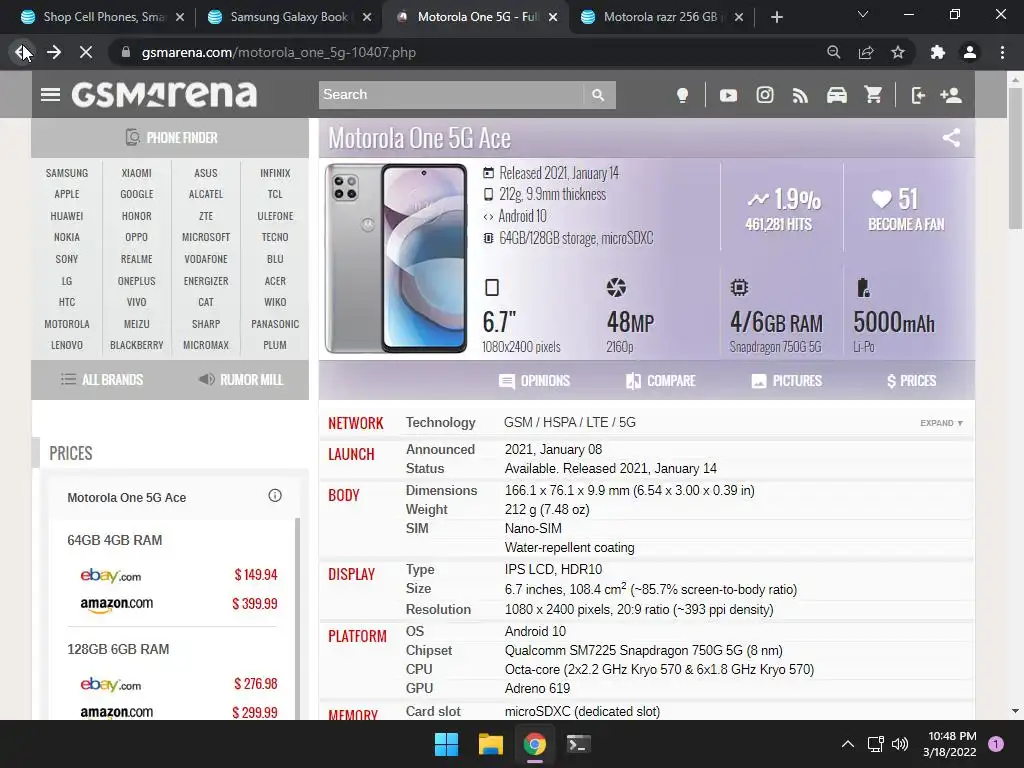Open Chrome extensions puzzle icon

click(938, 52)
